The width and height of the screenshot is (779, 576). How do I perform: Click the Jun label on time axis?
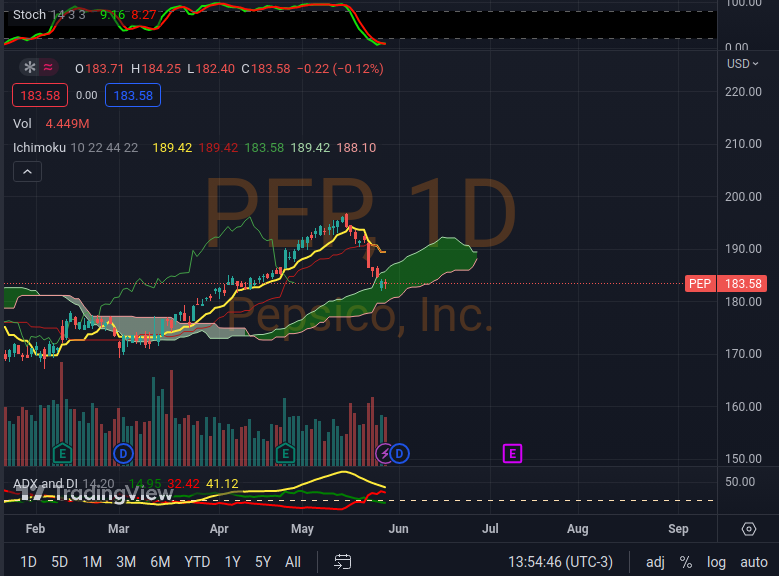pyautogui.click(x=398, y=529)
